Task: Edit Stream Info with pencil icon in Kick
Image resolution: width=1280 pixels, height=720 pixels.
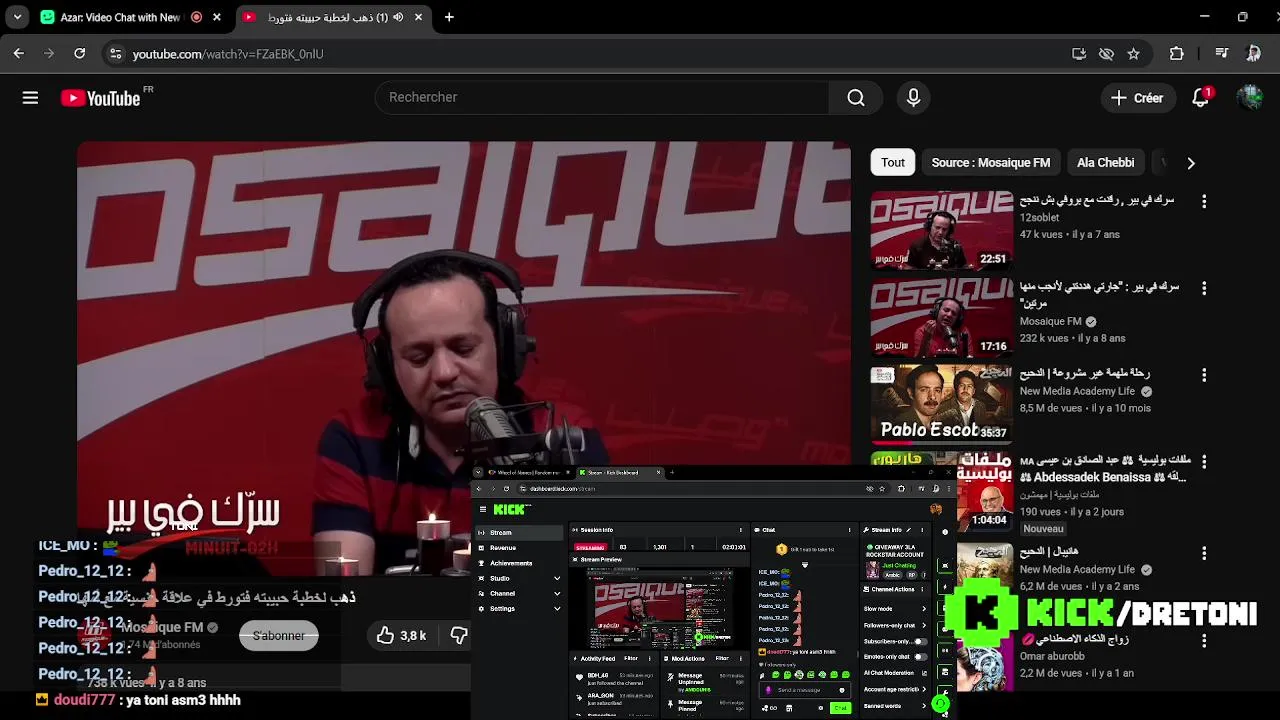Action: tap(909, 530)
